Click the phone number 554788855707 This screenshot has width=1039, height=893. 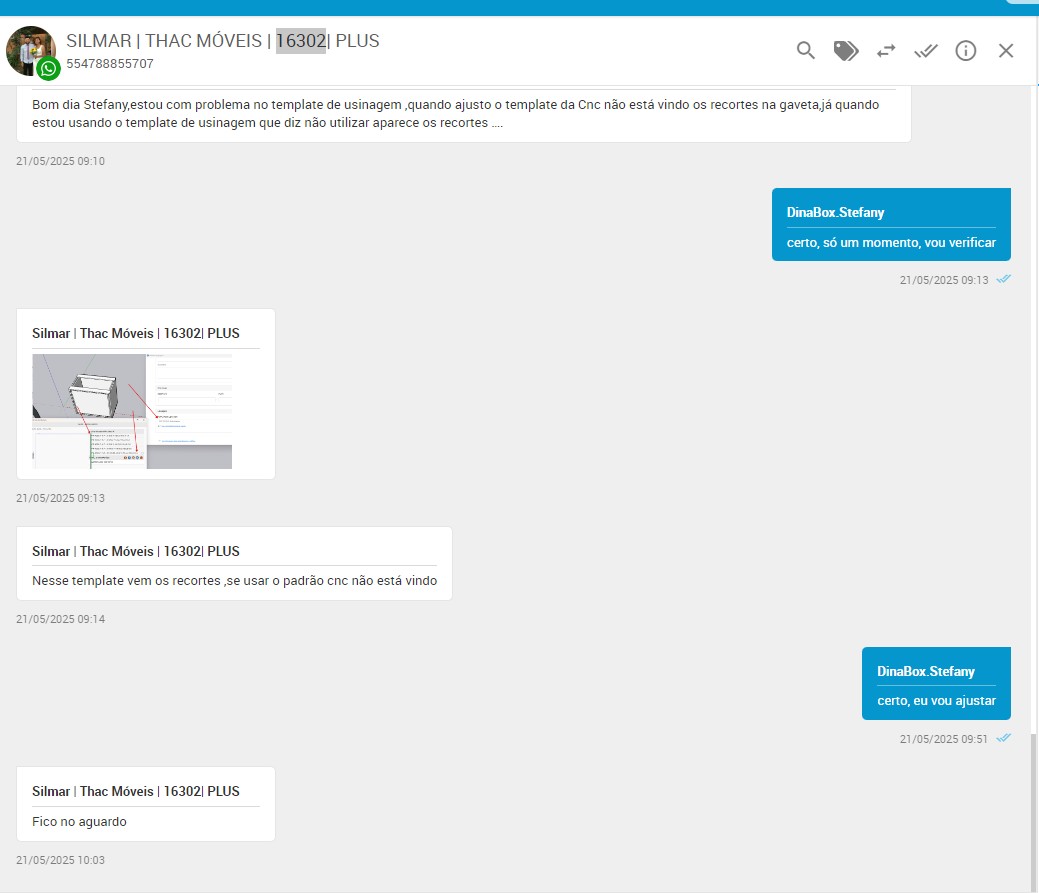(110, 64)
